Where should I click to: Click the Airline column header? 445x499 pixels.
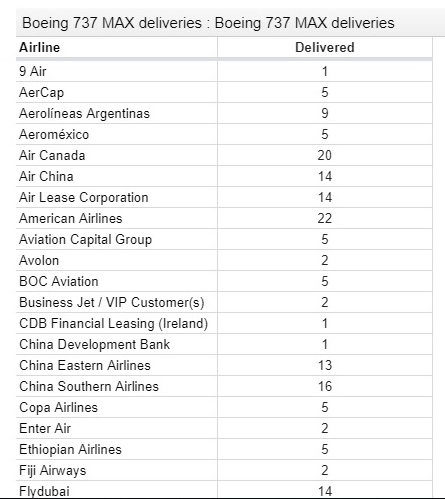click(117, 47)
